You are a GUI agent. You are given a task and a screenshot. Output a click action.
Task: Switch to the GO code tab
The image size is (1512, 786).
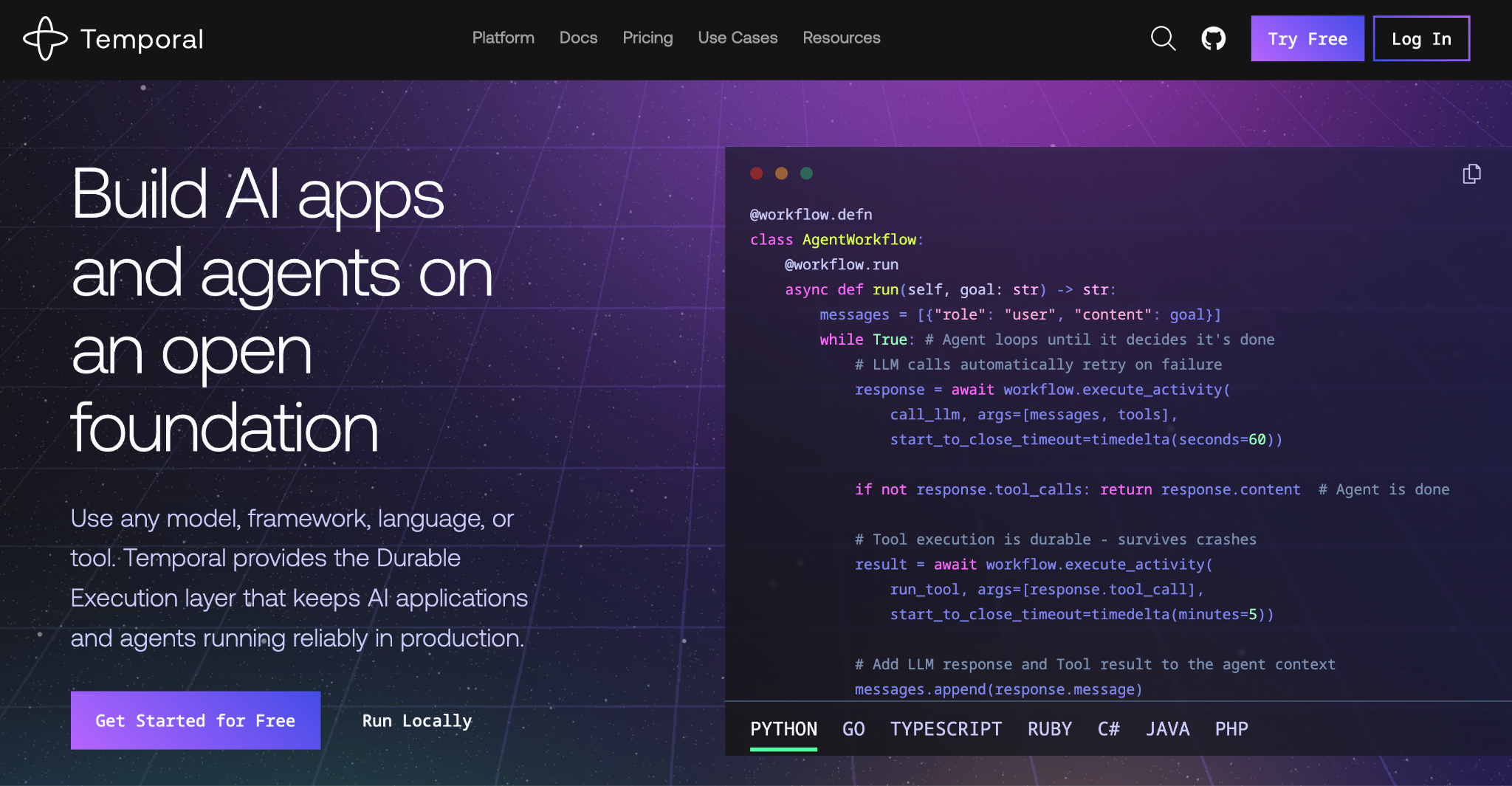pos(853,729)
